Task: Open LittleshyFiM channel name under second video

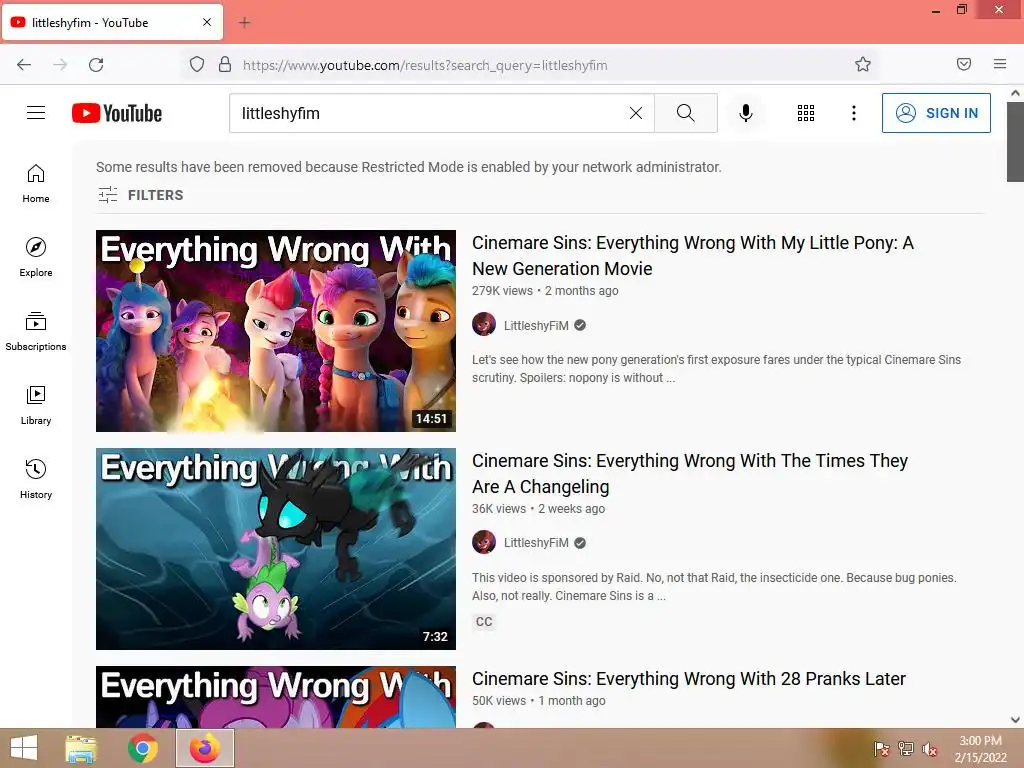Action: point(536,543)
